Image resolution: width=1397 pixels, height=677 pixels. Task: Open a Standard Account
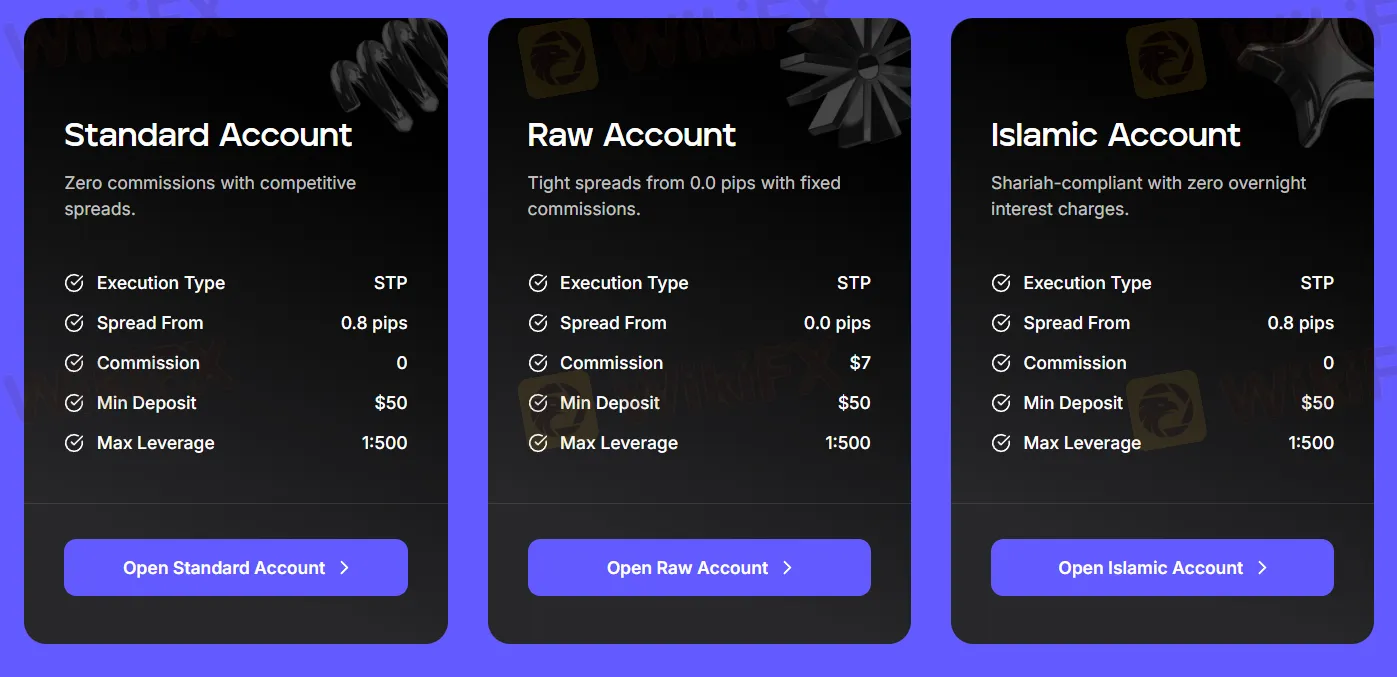235,567
